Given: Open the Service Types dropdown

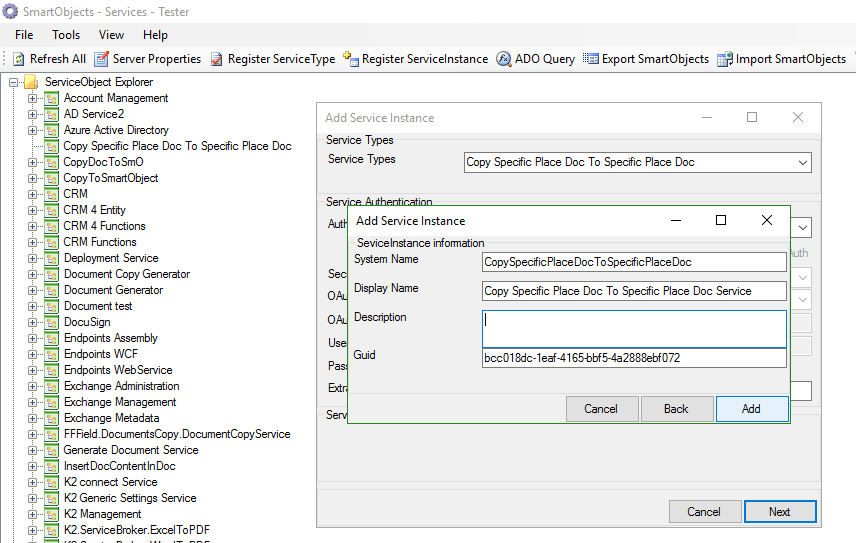Looking at the screenshot, I should [803, 162].
